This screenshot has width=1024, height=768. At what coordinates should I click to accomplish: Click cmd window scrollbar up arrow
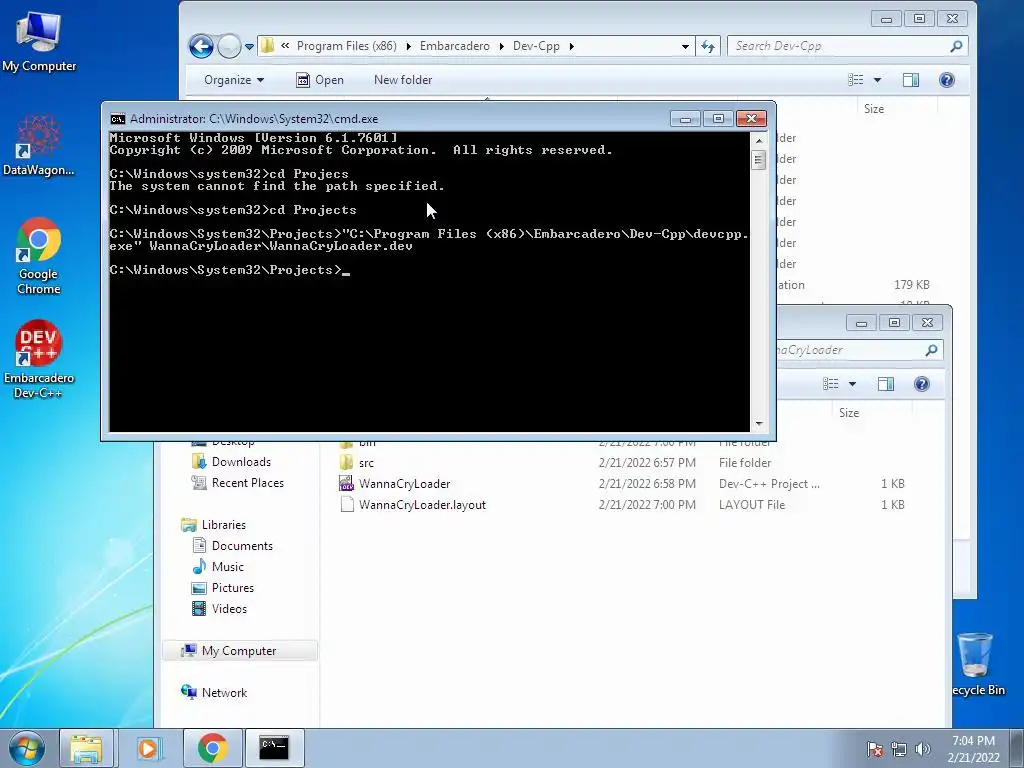tap(759, 140)
